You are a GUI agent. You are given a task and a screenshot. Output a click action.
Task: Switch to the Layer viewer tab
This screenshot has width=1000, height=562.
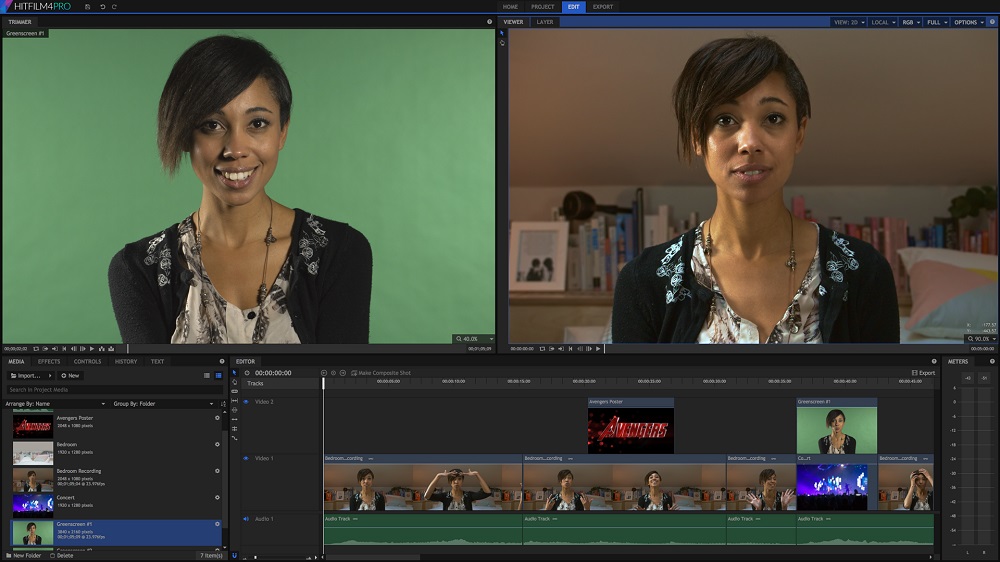point(545,22)
